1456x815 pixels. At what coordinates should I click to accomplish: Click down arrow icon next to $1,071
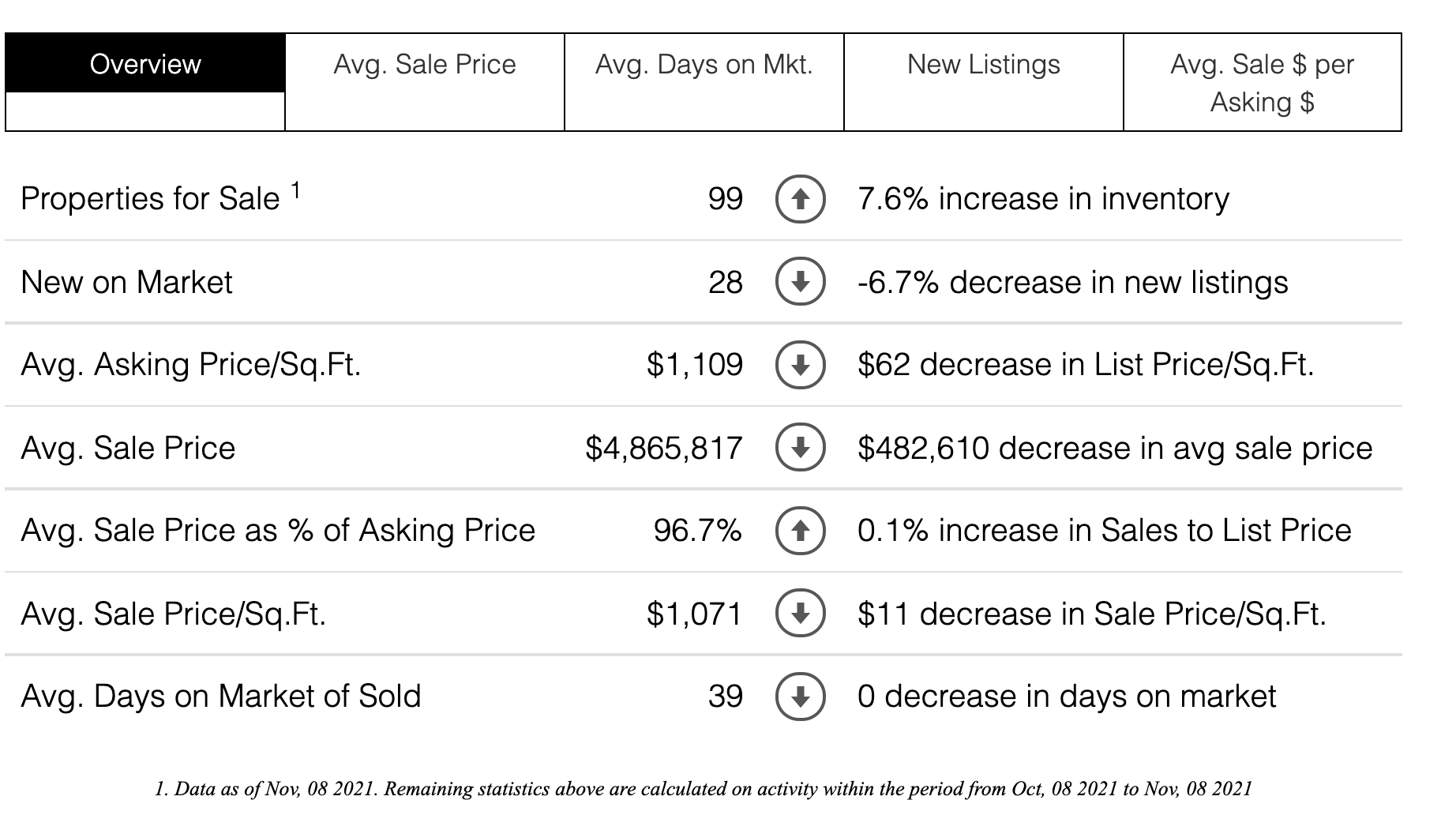[x=800, y=614]
